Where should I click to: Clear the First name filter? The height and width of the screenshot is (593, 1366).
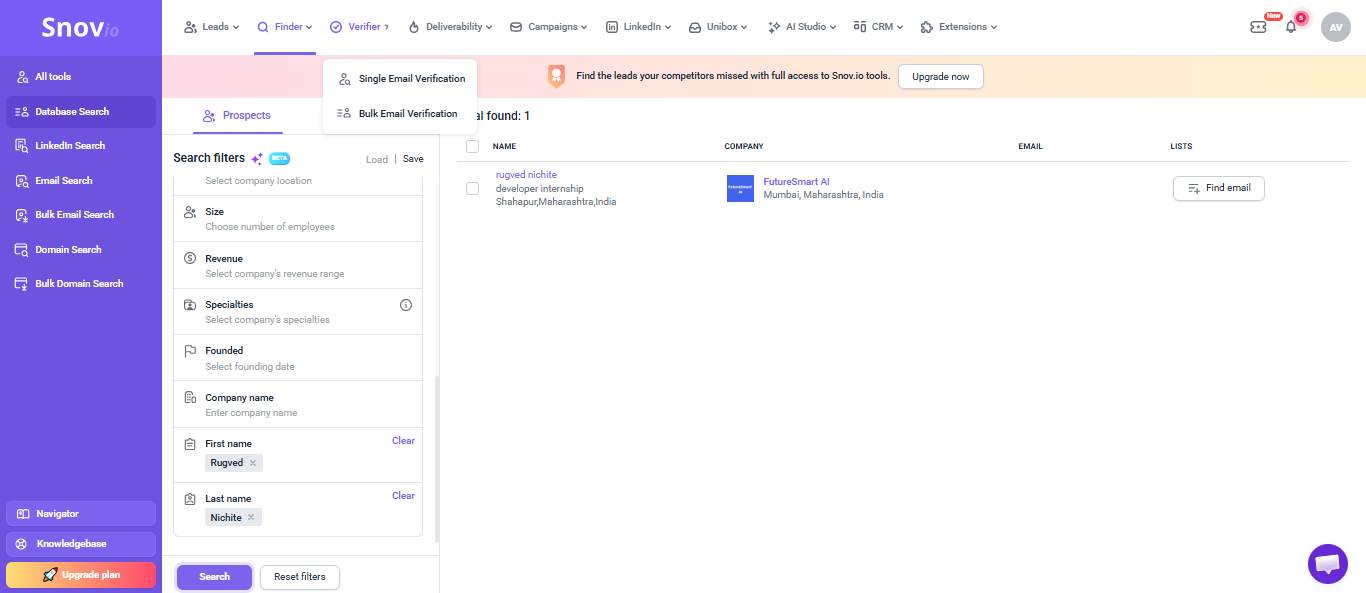pyautogui.click(x=403, y=441)
